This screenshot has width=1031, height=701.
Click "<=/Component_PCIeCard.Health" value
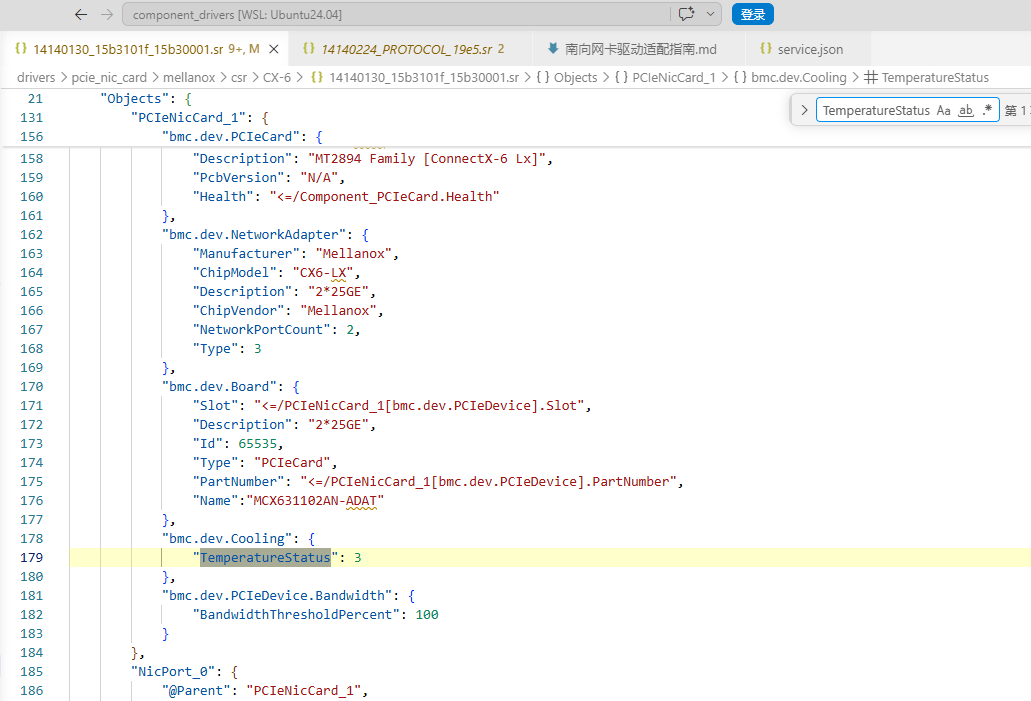pyautogui.click(x=385, y=197)
